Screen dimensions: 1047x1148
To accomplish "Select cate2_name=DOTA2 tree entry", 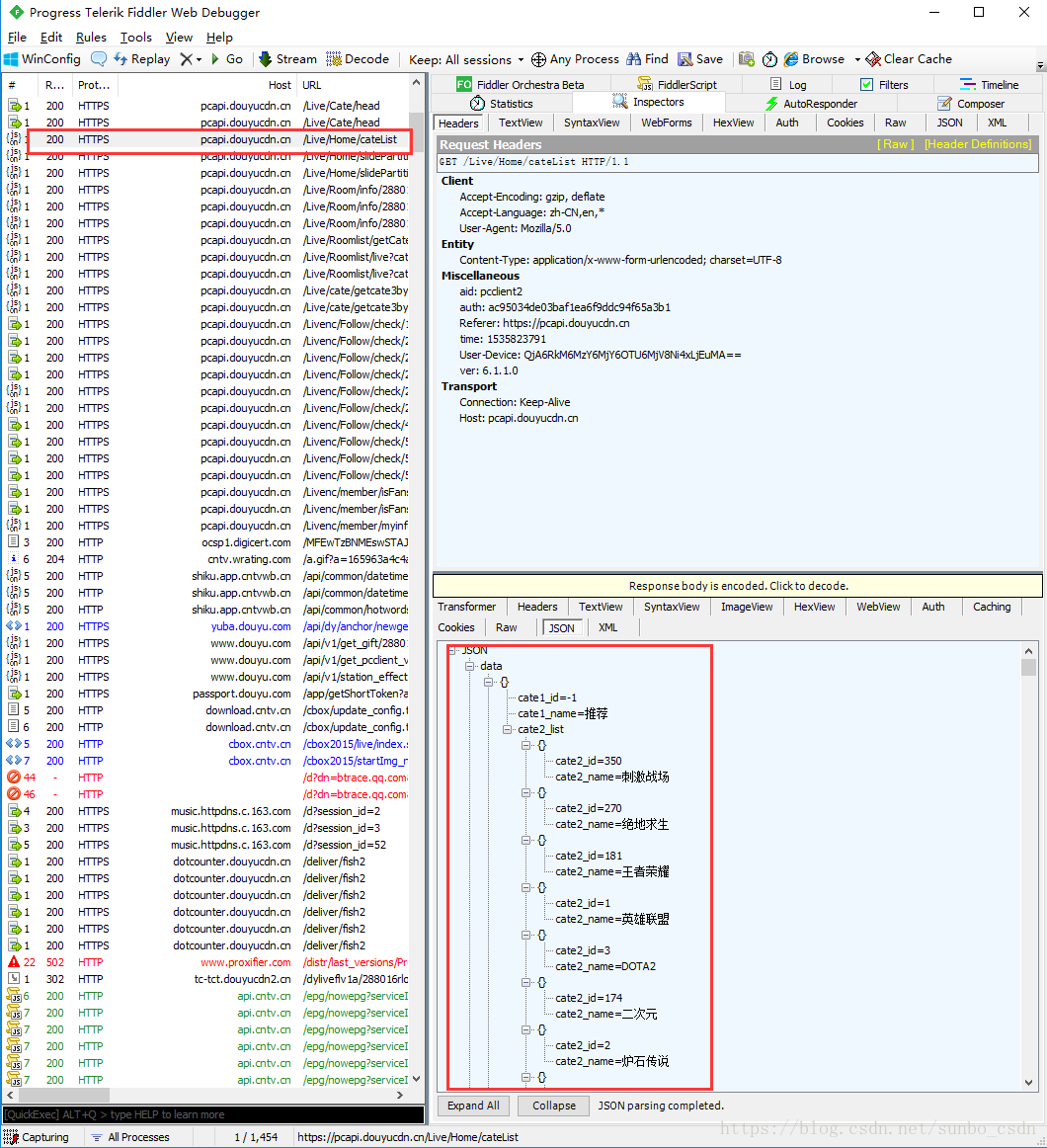I will (x=605, y=966).
